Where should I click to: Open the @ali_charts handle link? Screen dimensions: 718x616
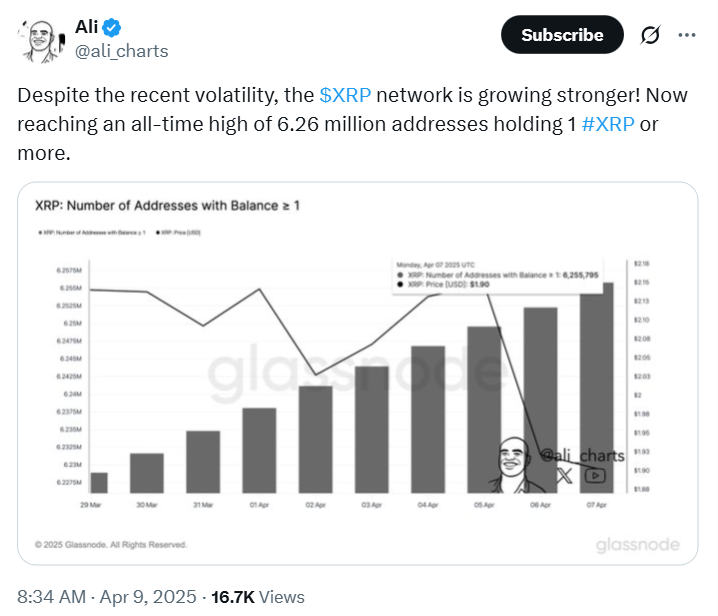click(x=122, y=50)
